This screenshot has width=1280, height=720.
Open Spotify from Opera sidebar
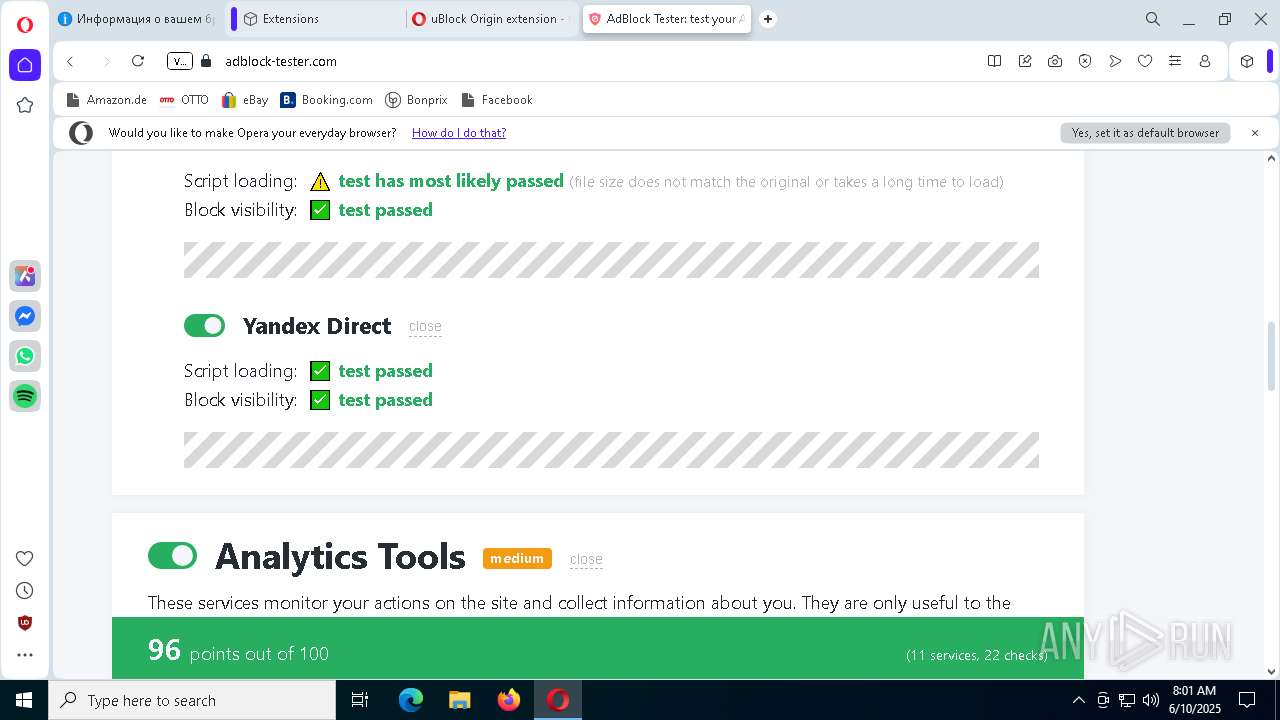pos(25,396)
